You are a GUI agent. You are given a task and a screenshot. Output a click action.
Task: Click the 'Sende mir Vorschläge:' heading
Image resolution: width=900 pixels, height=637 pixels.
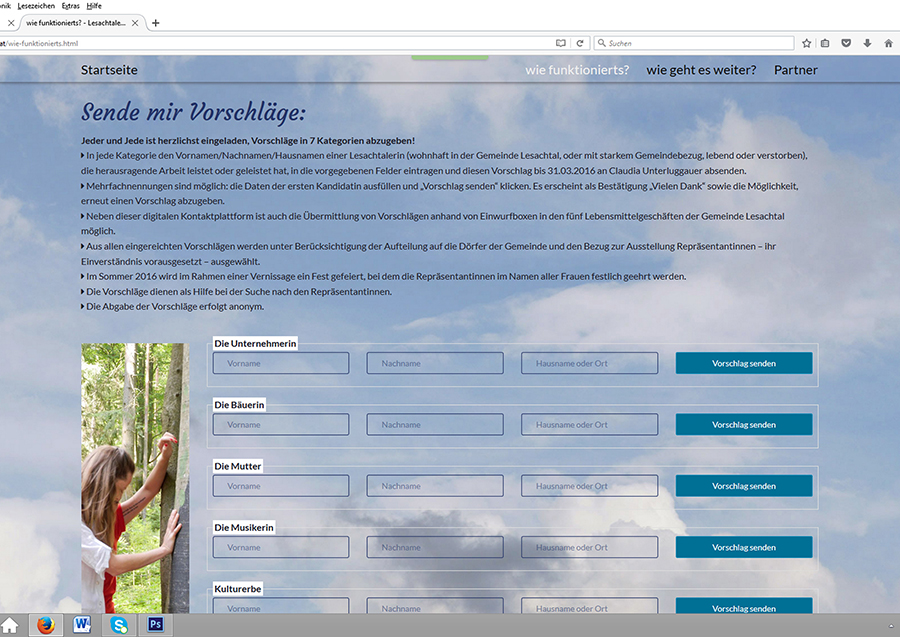[193, 112]
